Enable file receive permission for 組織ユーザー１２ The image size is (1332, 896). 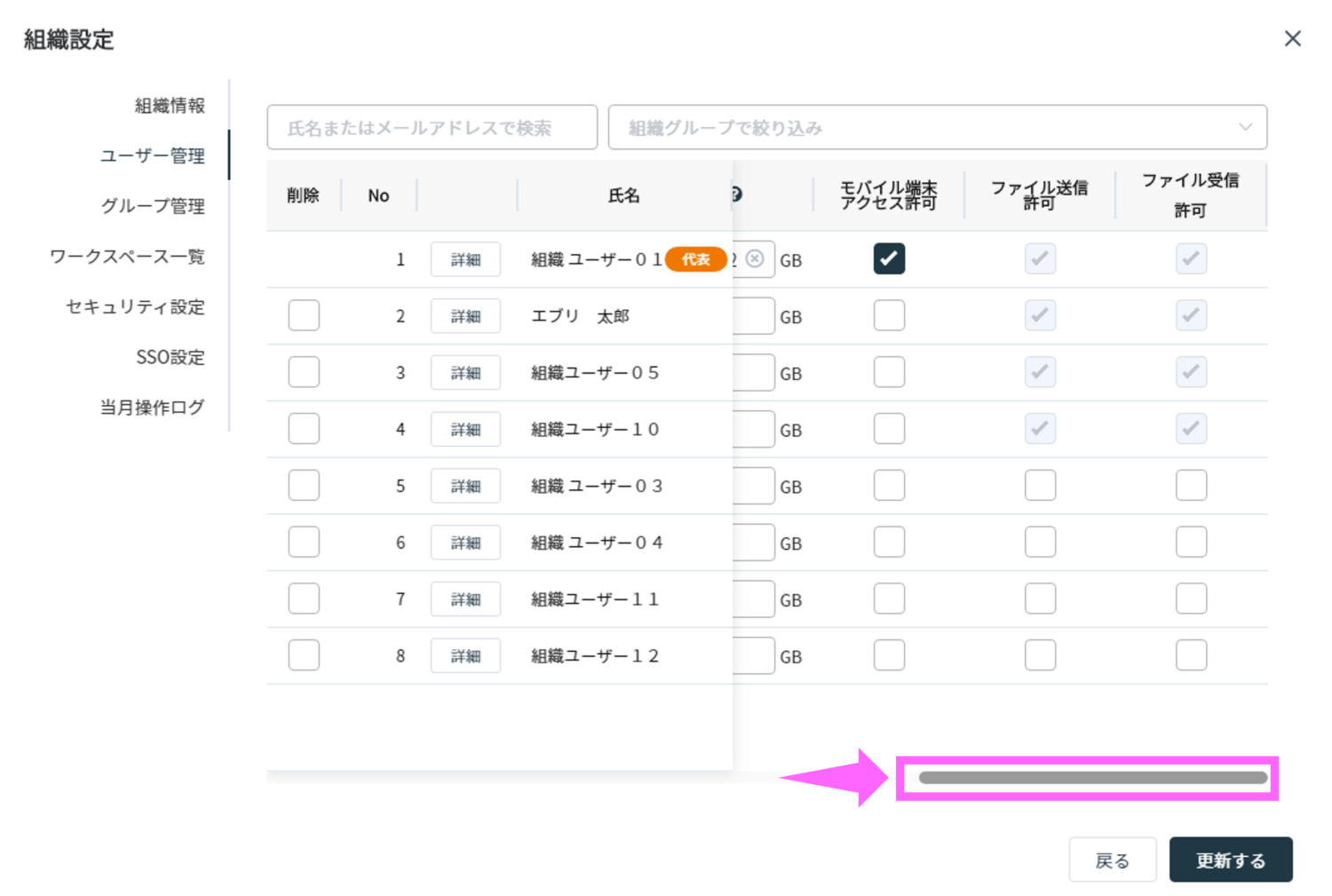1191,655
